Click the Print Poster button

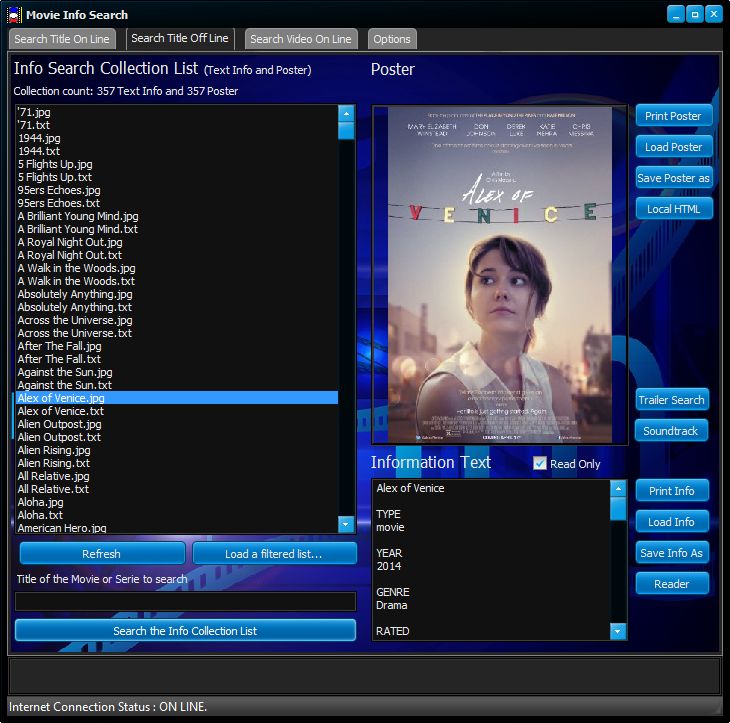(673, 116)
